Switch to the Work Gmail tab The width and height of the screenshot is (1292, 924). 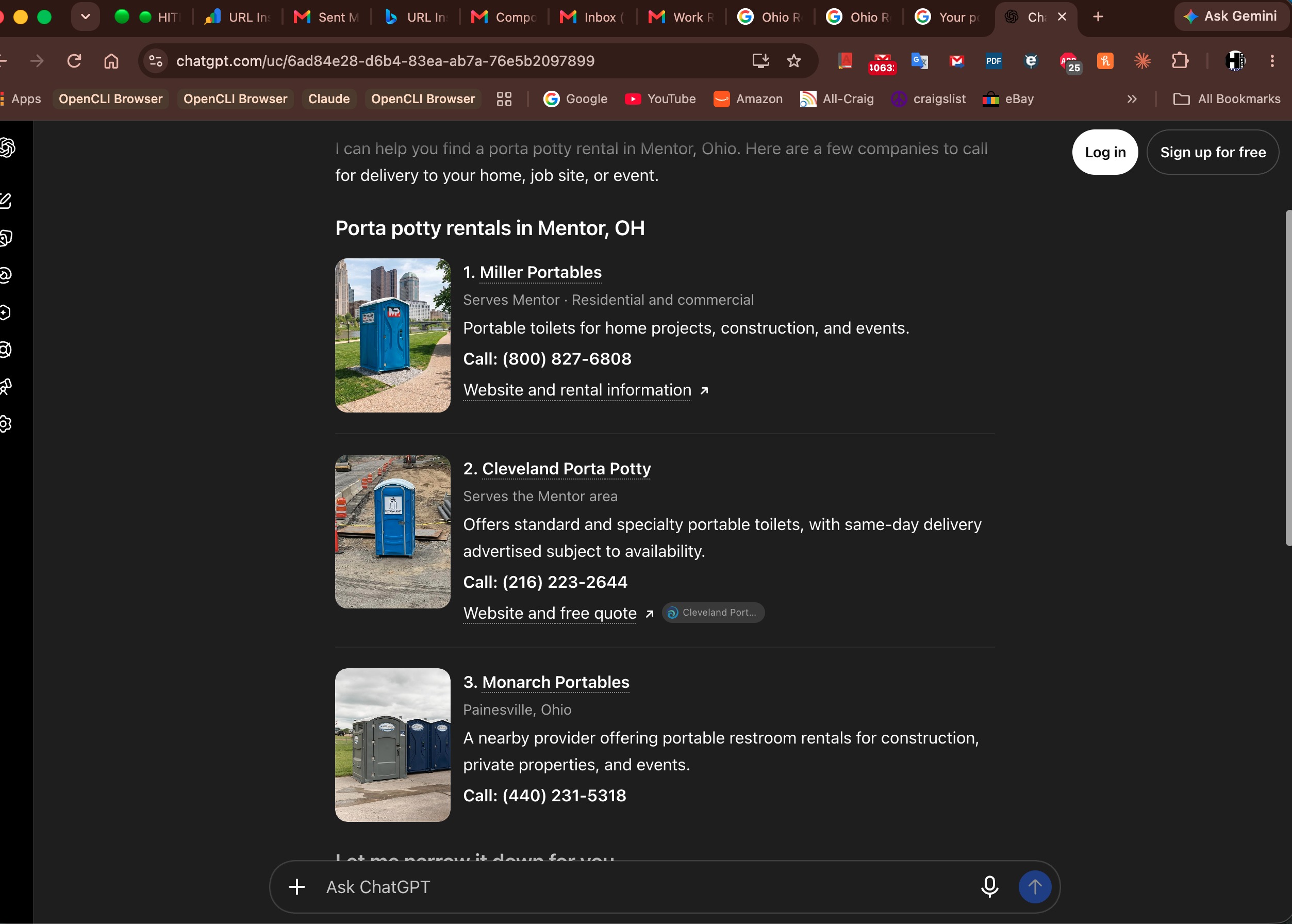click(682, 17)
